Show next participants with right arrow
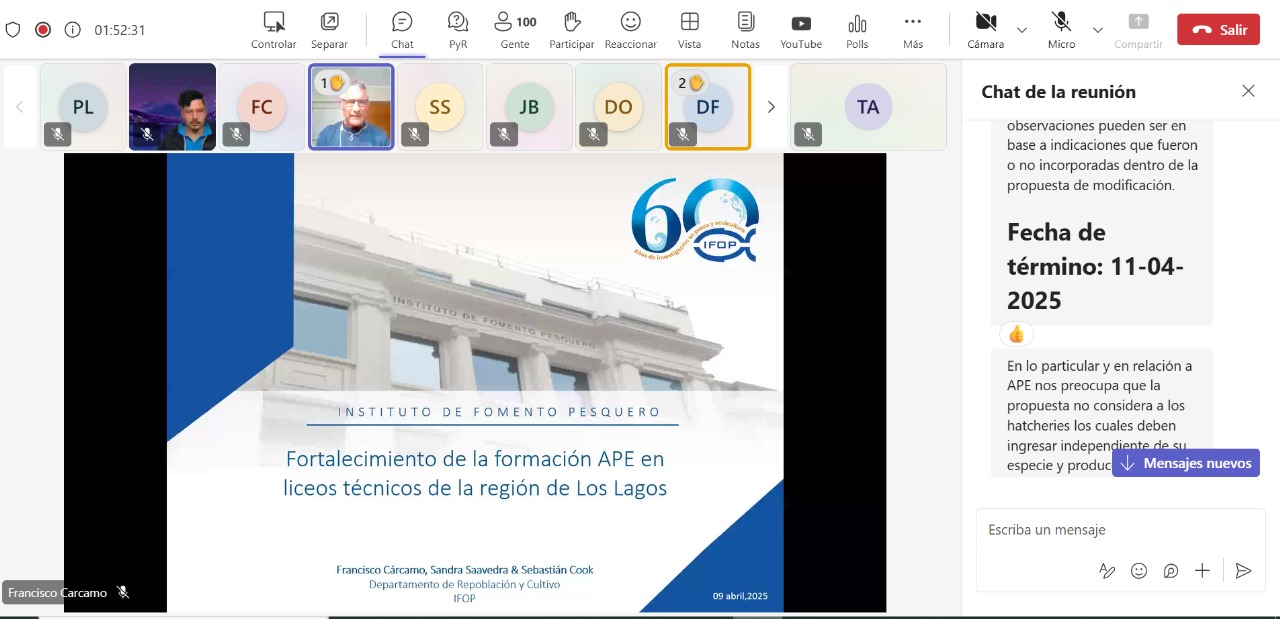This screenshot has height=619, width=1280. coord(770,107)
